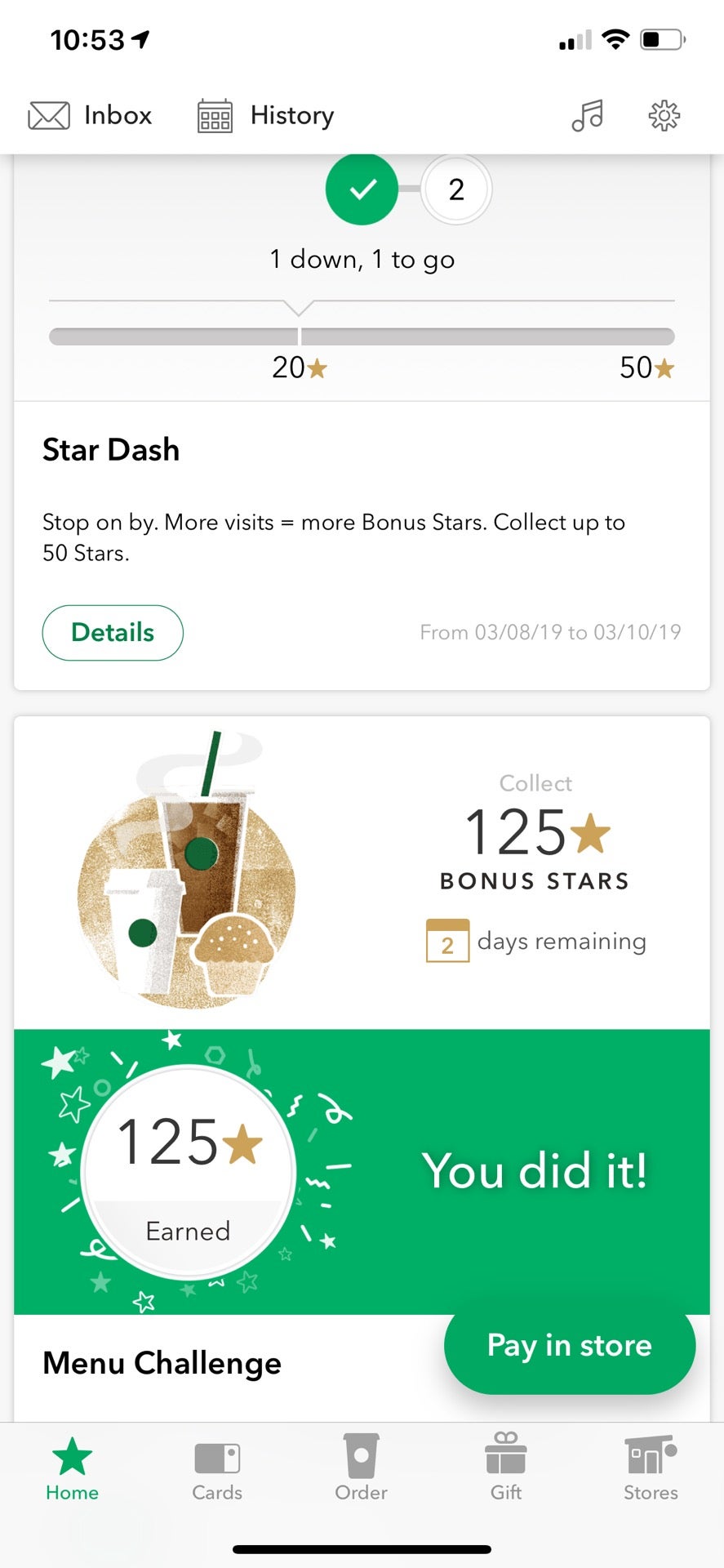Open the Inbox envelope icon
The height and width of the screenshot is (1568, 724).
pyautogui.click(x=49, y=115)
